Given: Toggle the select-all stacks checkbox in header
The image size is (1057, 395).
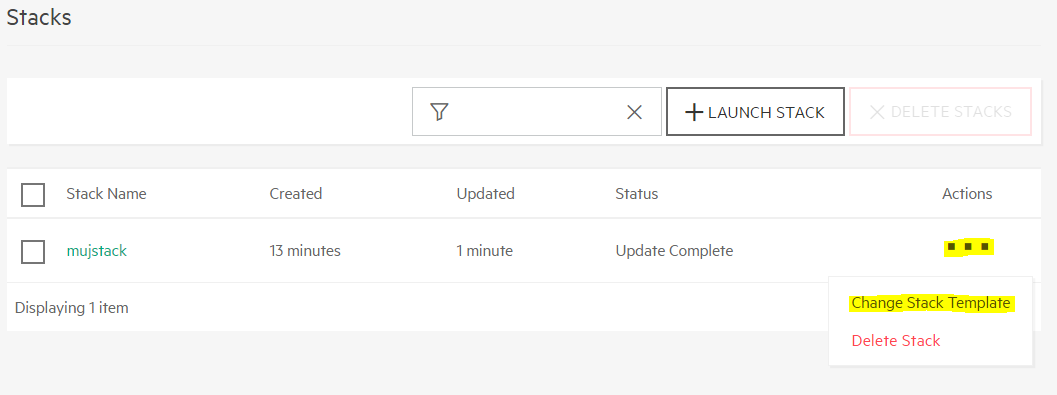Looking at the screenshot, I should pos(33,194).
